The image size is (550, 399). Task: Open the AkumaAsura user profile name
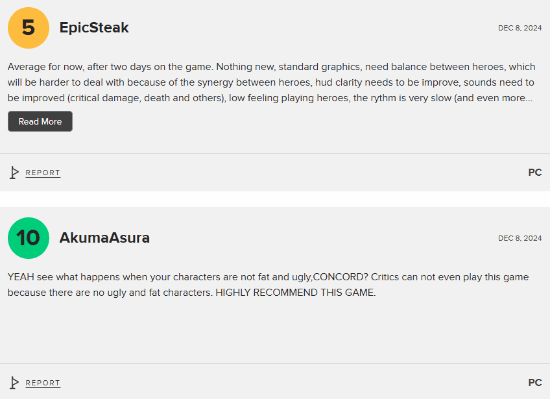105,238
